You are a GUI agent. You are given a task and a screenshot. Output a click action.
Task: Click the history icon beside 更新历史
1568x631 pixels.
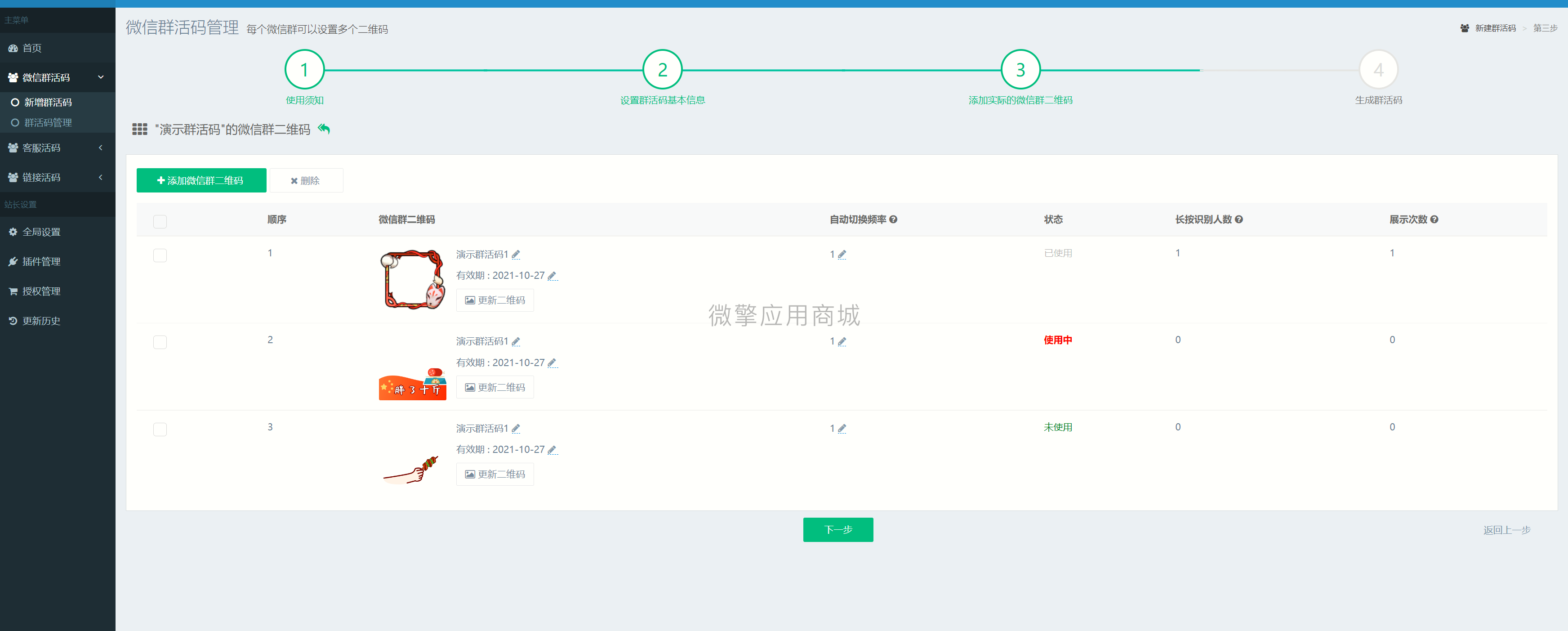(13, 321)
